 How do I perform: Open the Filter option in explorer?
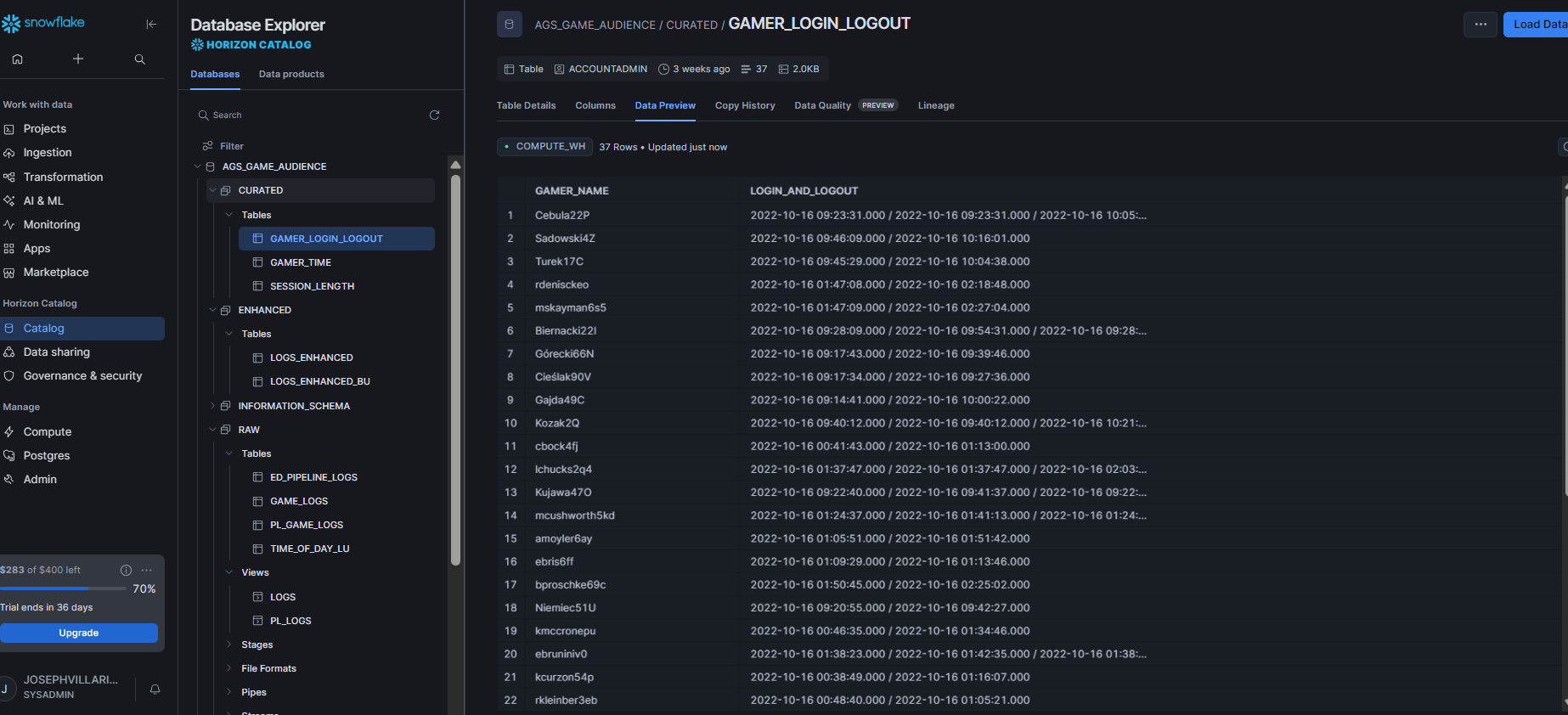pos(223,146)
